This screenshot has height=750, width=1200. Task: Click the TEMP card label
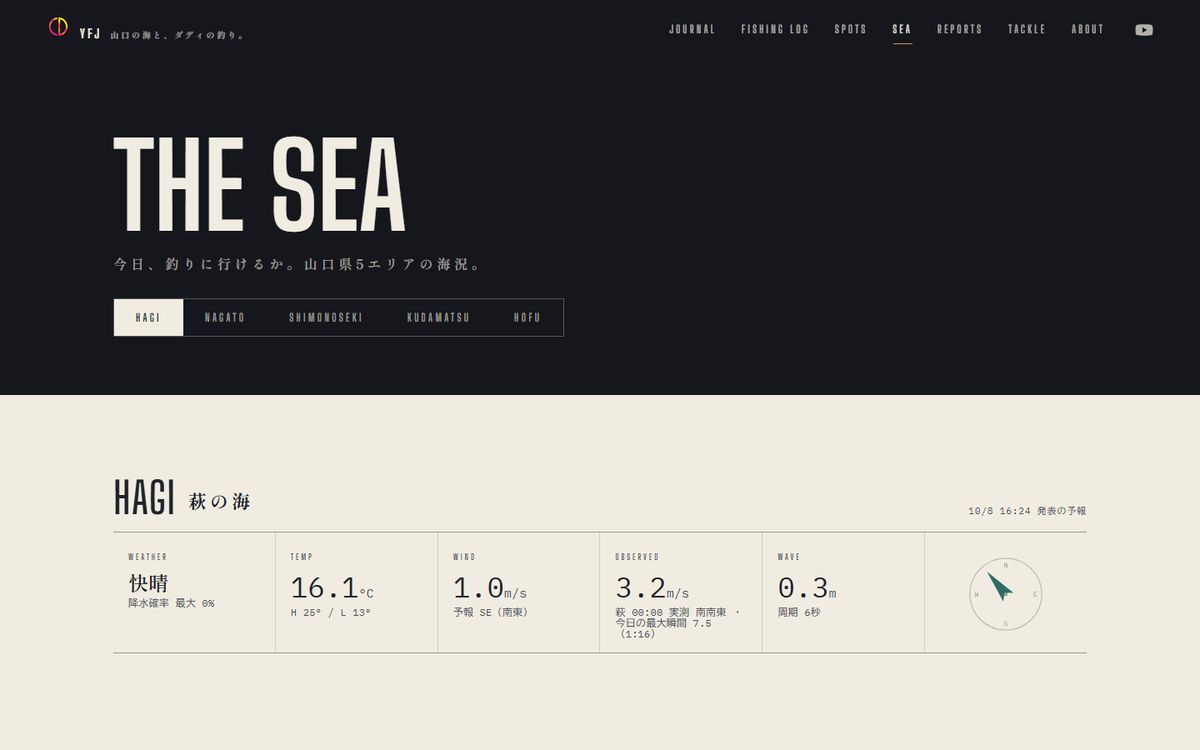(302, 557)
